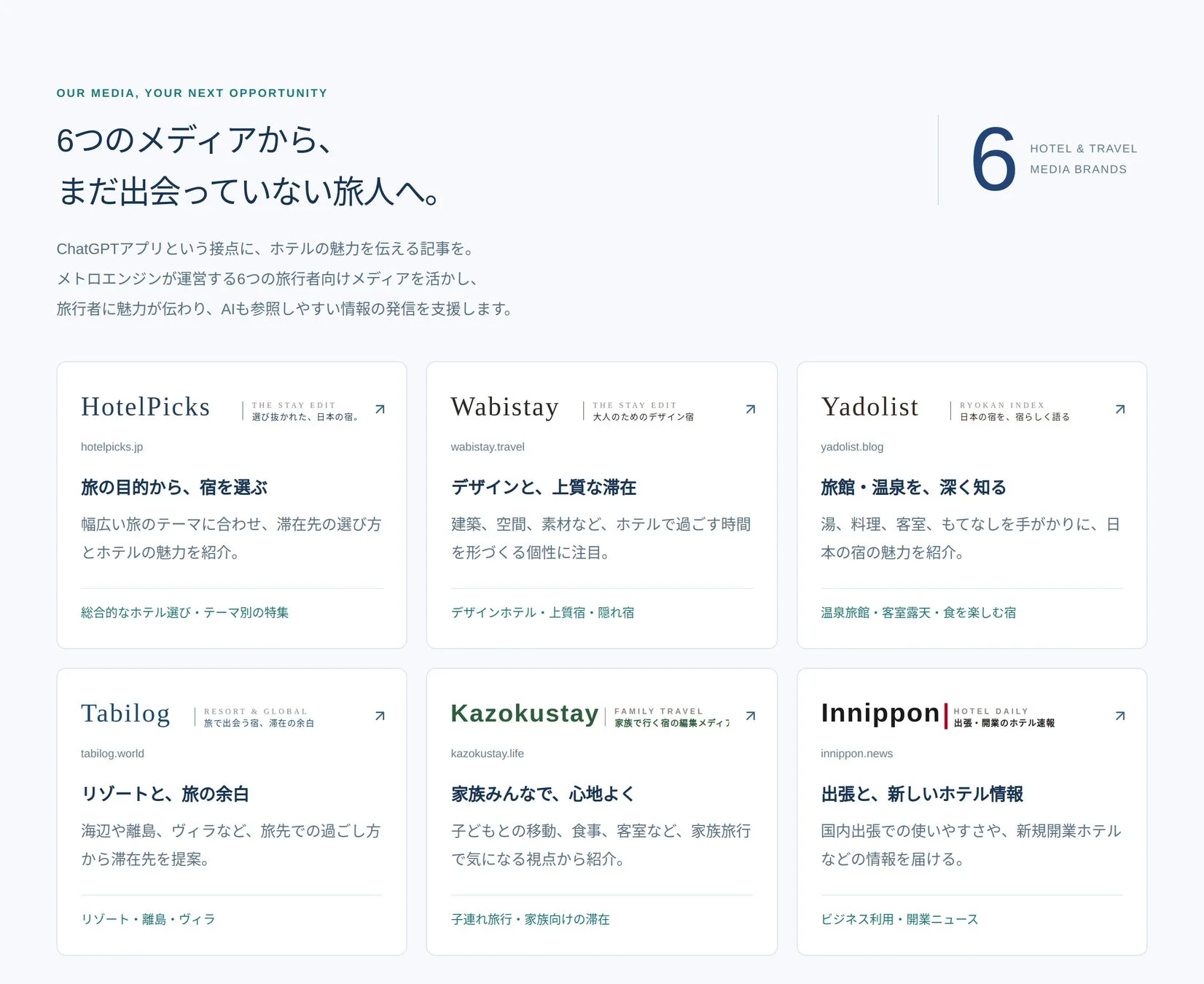
Task: Open the Wabistay card arrow icon
Action: click(x=751, y=410)
